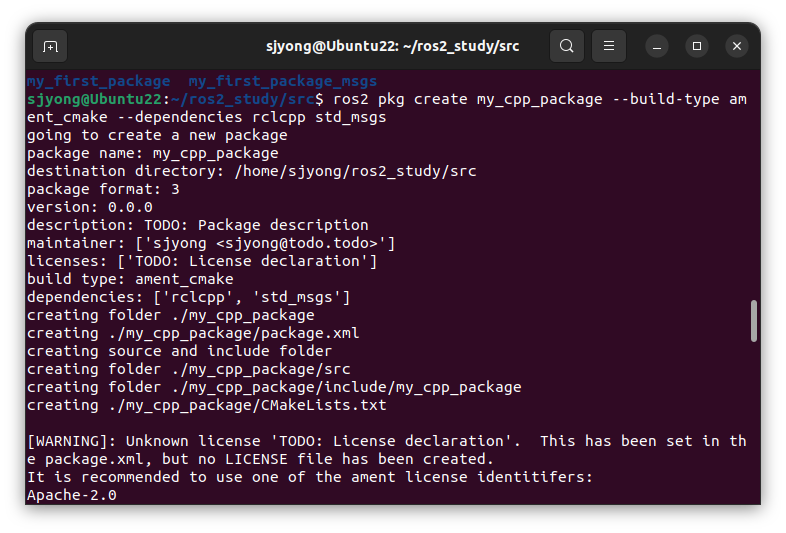Viewport: 786px width, 533px height.
Task: Click 'creating source and include folder' line
Action: tap(179, 351)
